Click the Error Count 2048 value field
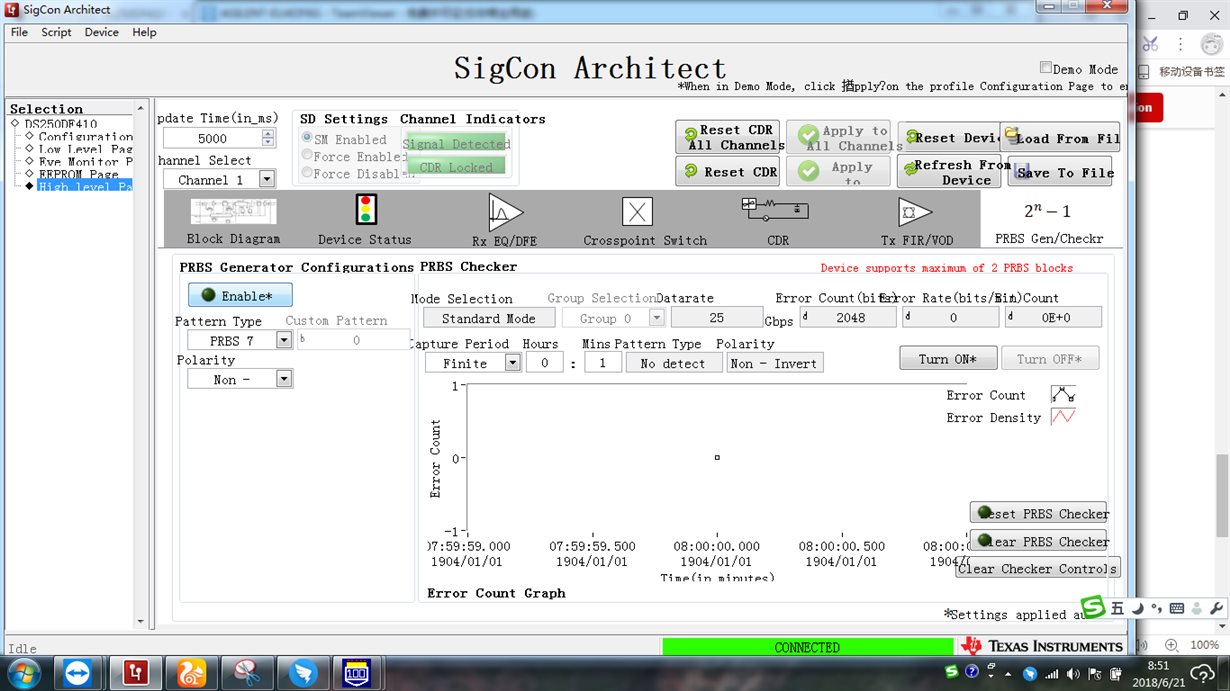Viewport: 1230px width, 691px height. (848, 317)
